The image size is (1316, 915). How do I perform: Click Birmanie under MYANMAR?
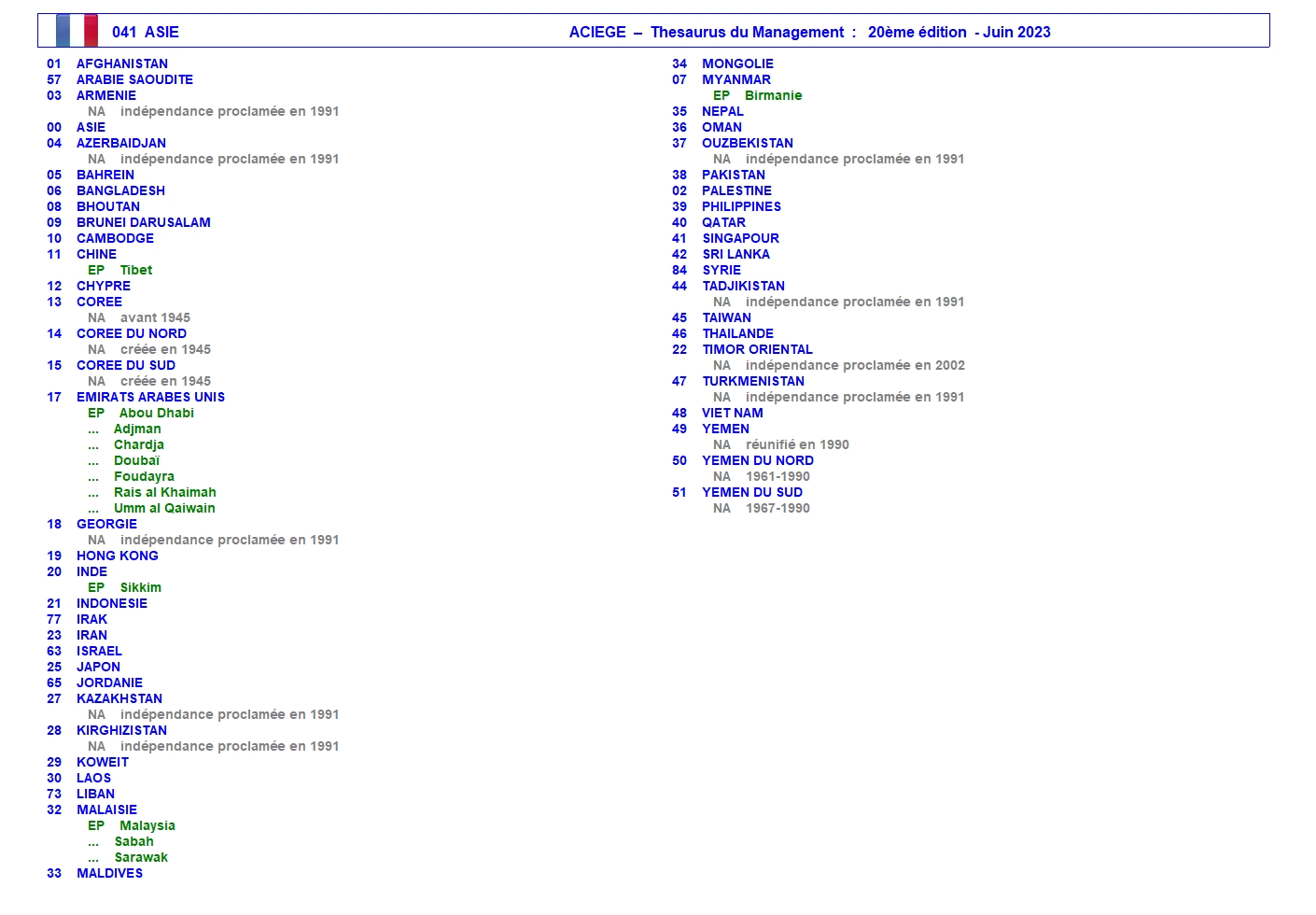[x=773, y=95]
